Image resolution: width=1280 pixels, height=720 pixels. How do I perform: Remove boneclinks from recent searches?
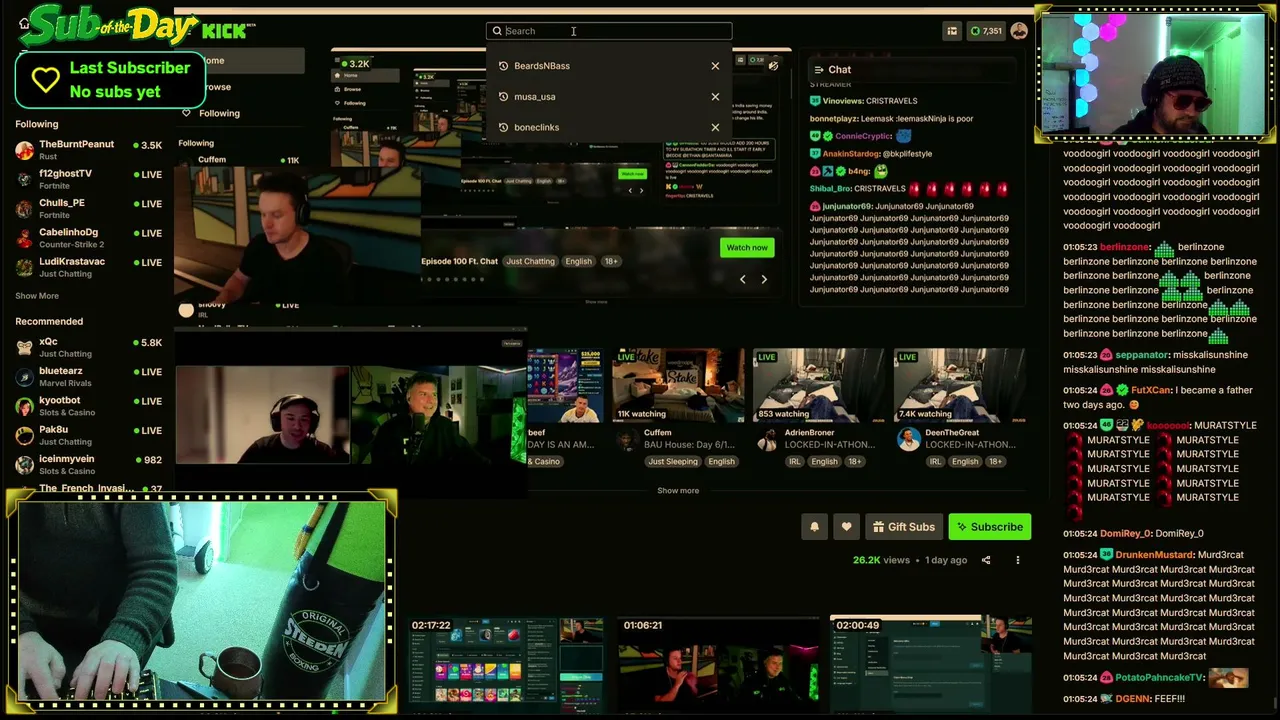[x=715, y=127]
